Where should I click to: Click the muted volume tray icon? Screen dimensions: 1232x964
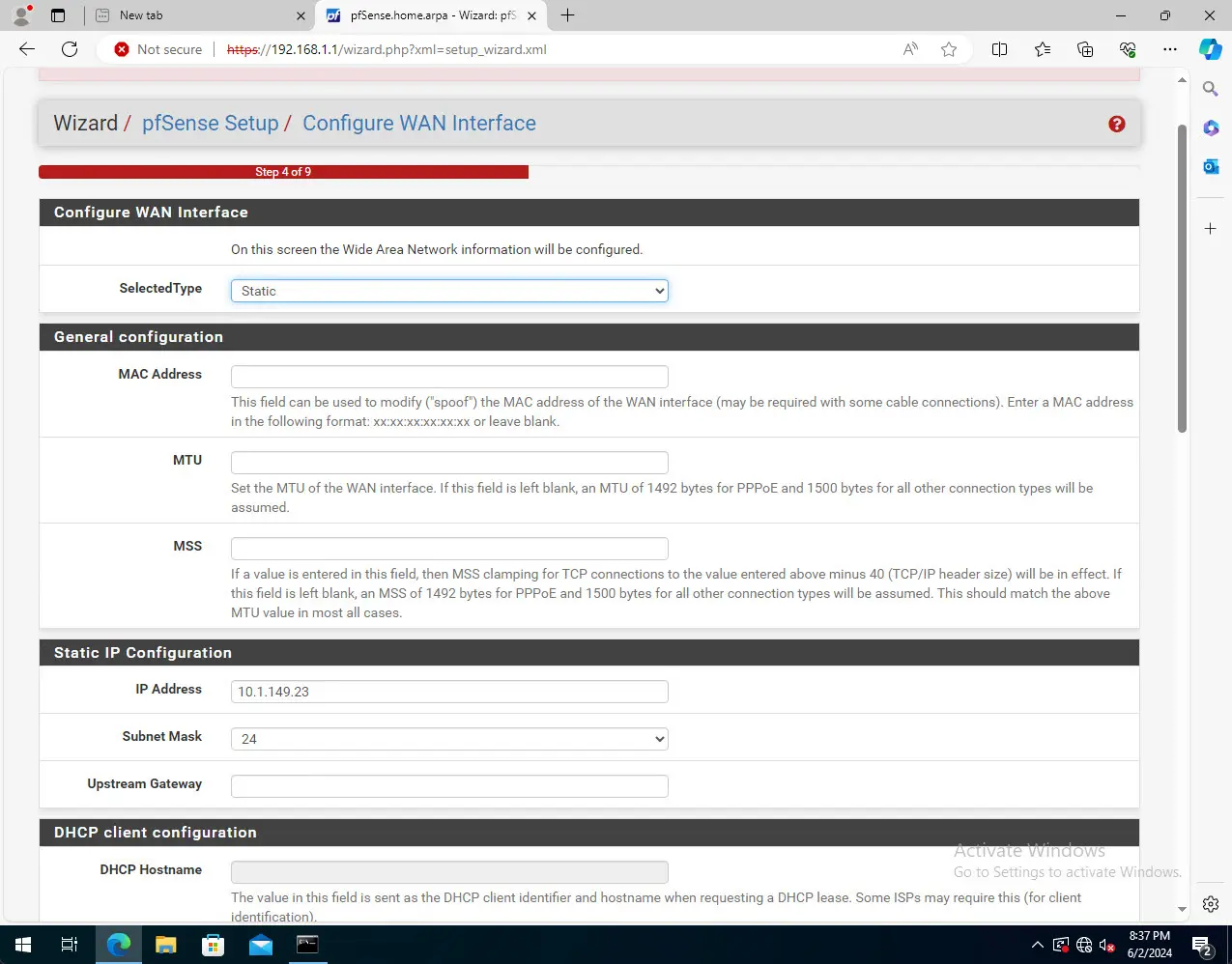(1107, 945)
